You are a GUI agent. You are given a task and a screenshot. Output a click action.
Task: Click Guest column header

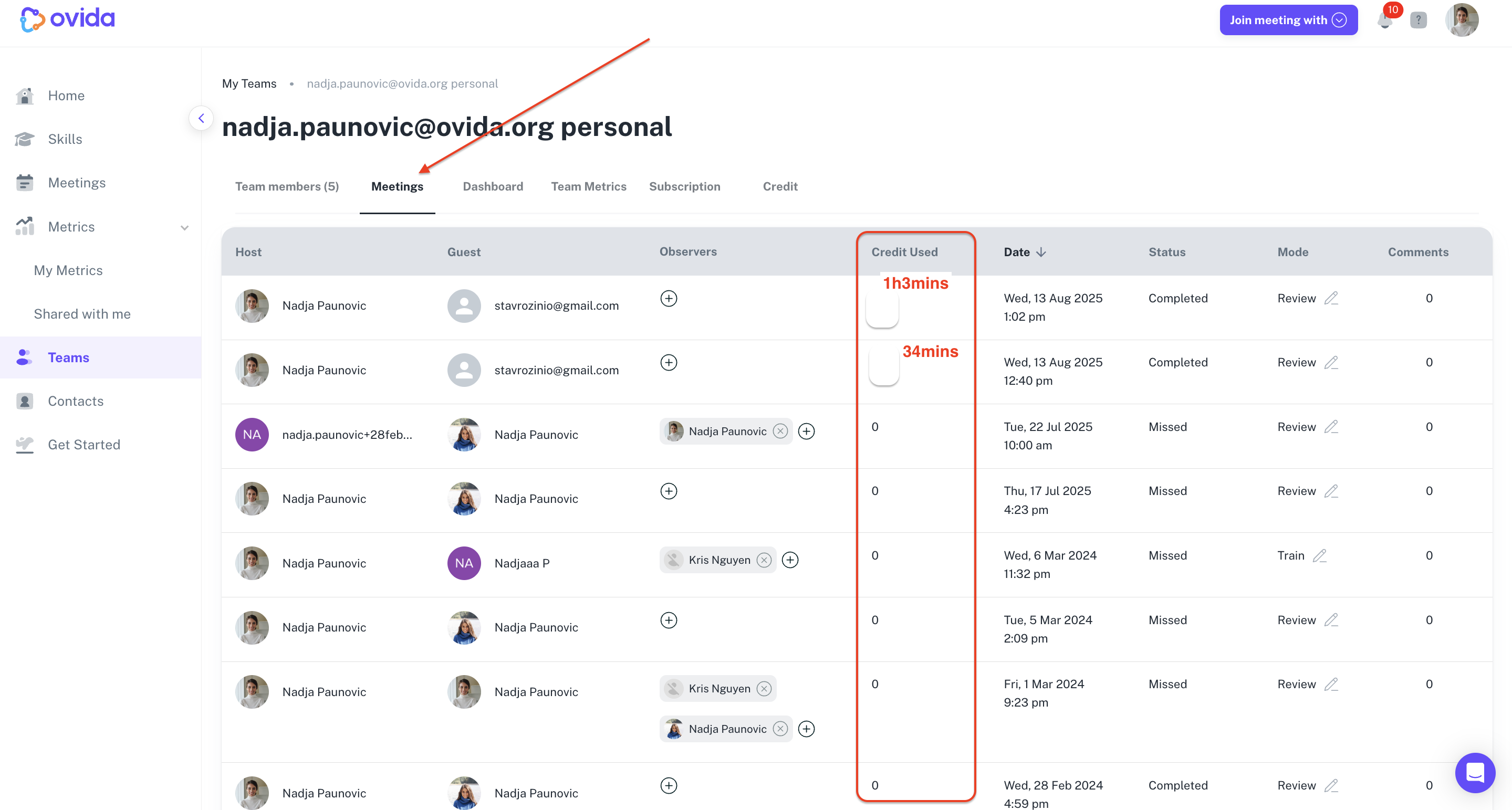464,252
